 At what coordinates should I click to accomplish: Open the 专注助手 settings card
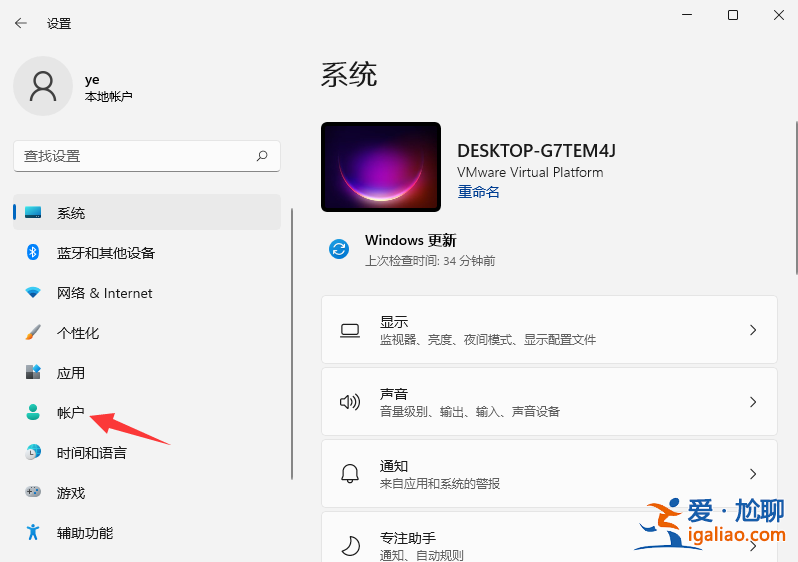tap(549, 537)
